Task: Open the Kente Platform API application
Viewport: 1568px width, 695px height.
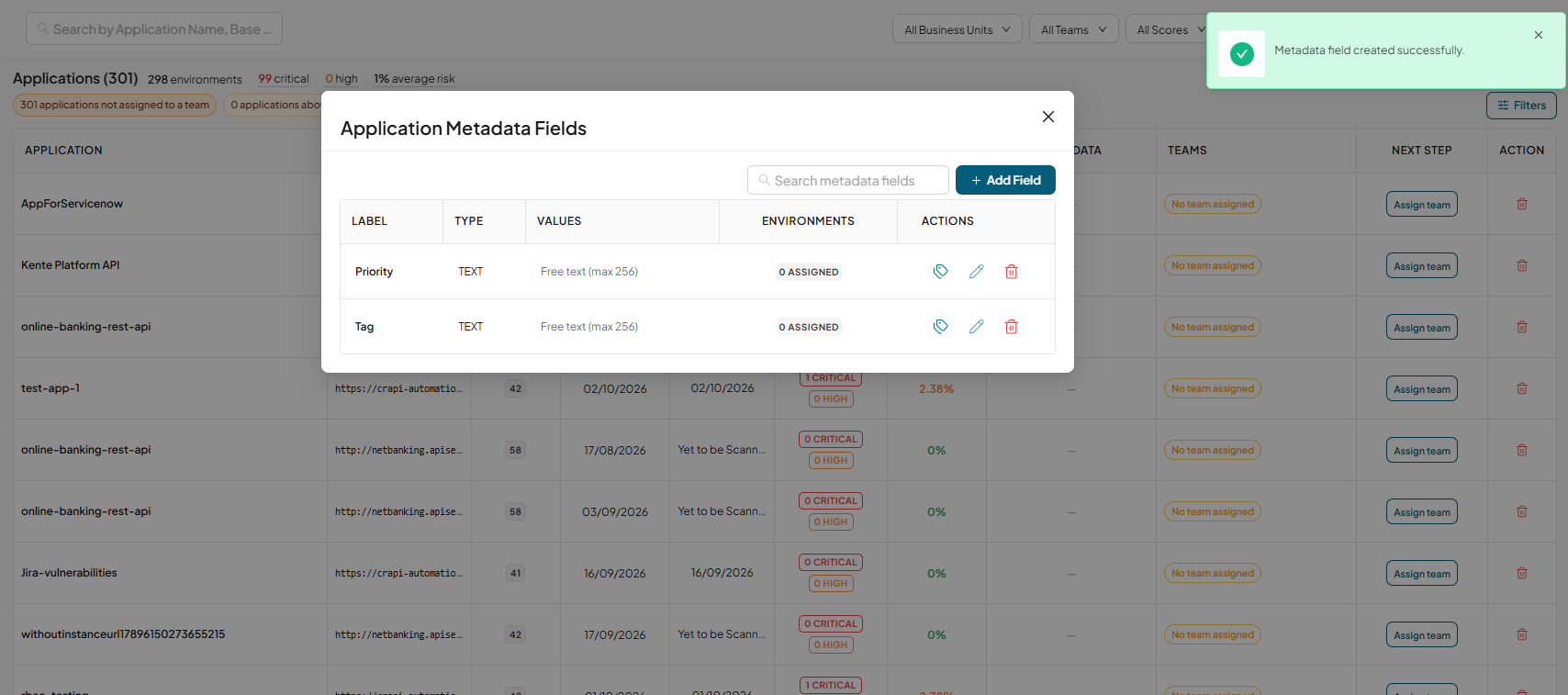Action: (71, 265)
